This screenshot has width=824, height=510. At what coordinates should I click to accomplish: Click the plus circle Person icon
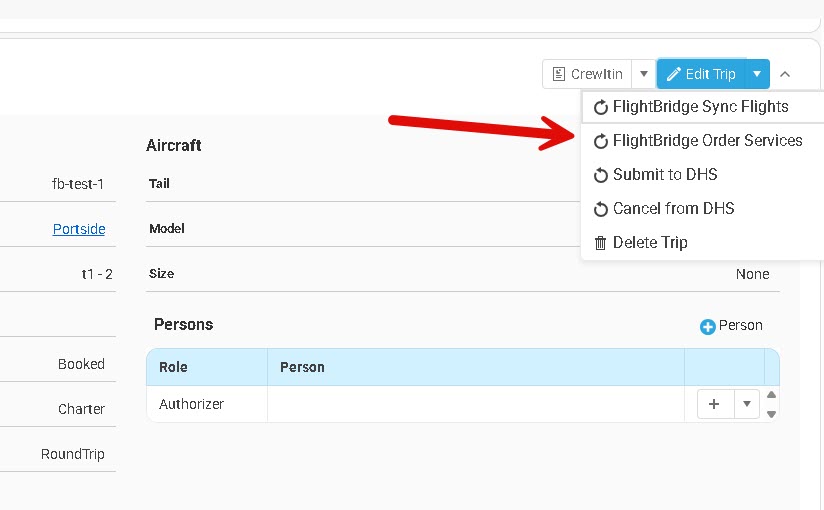tap(707, 326)
